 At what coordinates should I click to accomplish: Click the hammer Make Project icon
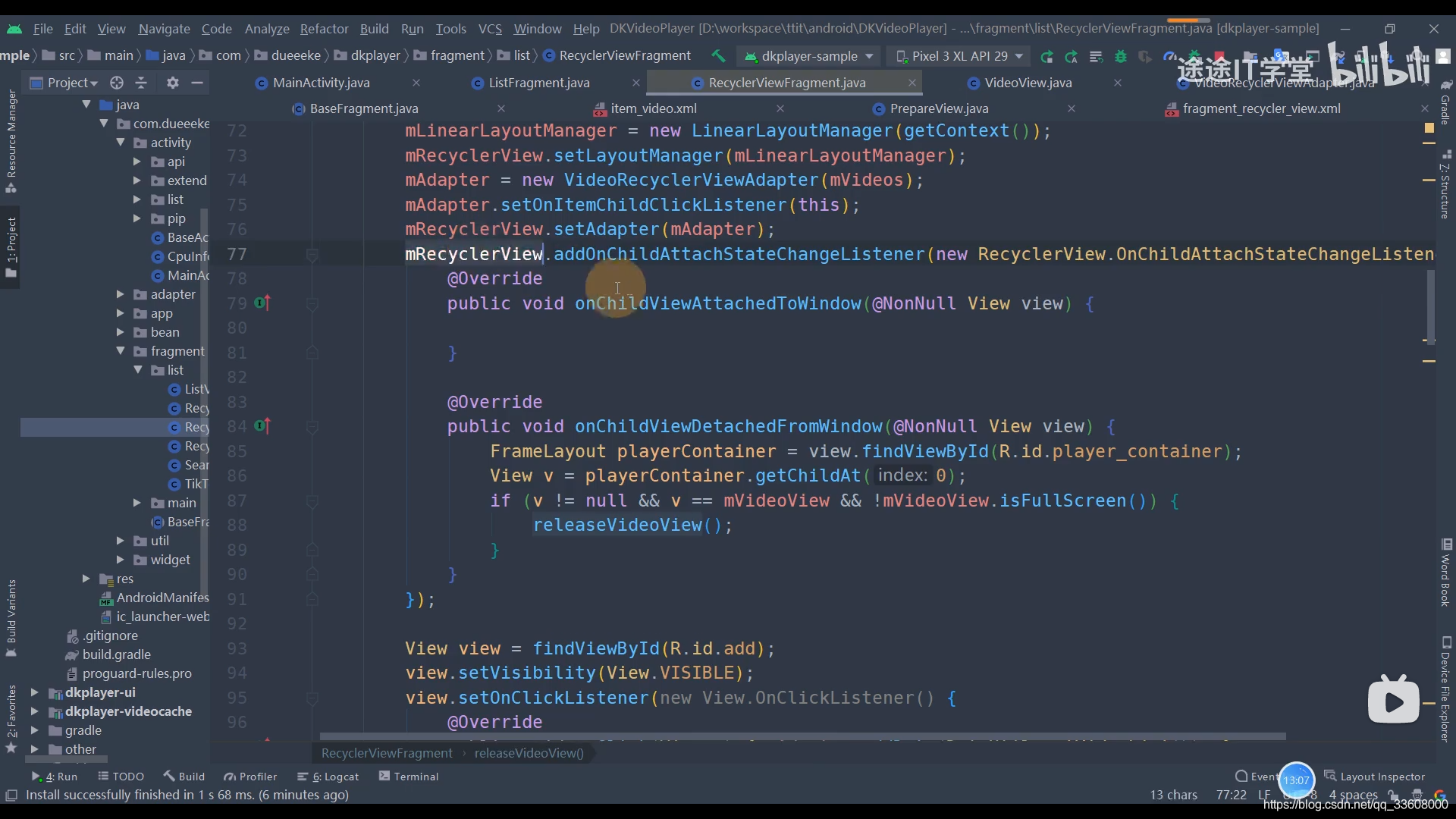tap(718, 55)
